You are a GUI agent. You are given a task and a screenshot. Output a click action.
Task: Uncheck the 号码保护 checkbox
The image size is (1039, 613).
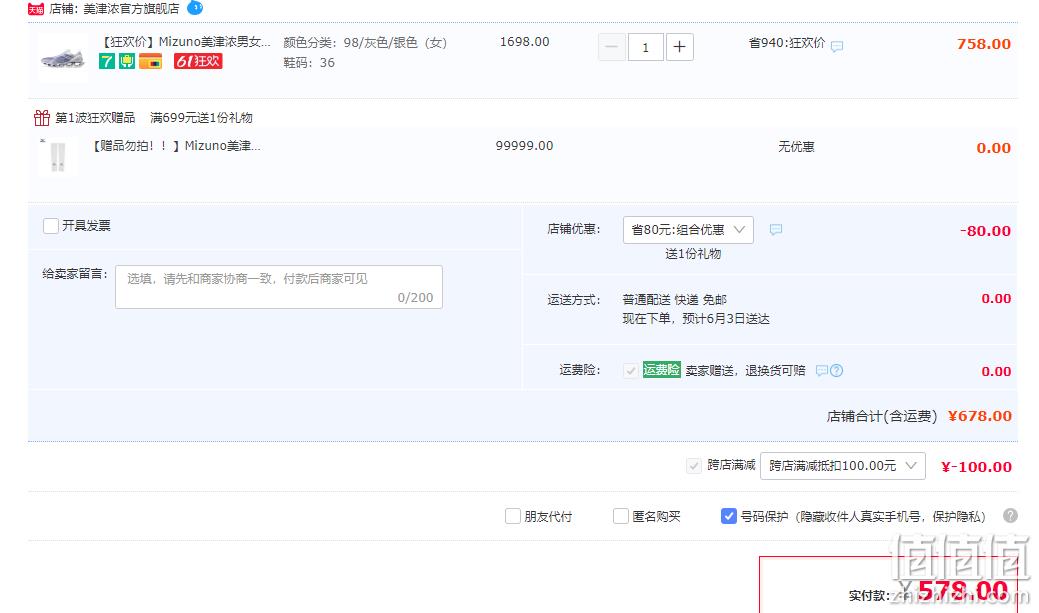point(728,516)
